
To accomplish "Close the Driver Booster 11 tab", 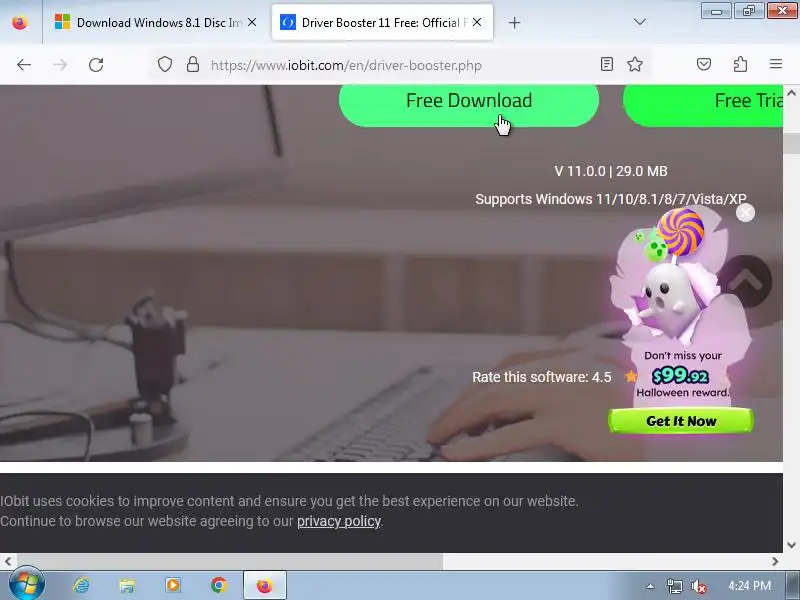I will pyautogui.click(x=477, y=22).
